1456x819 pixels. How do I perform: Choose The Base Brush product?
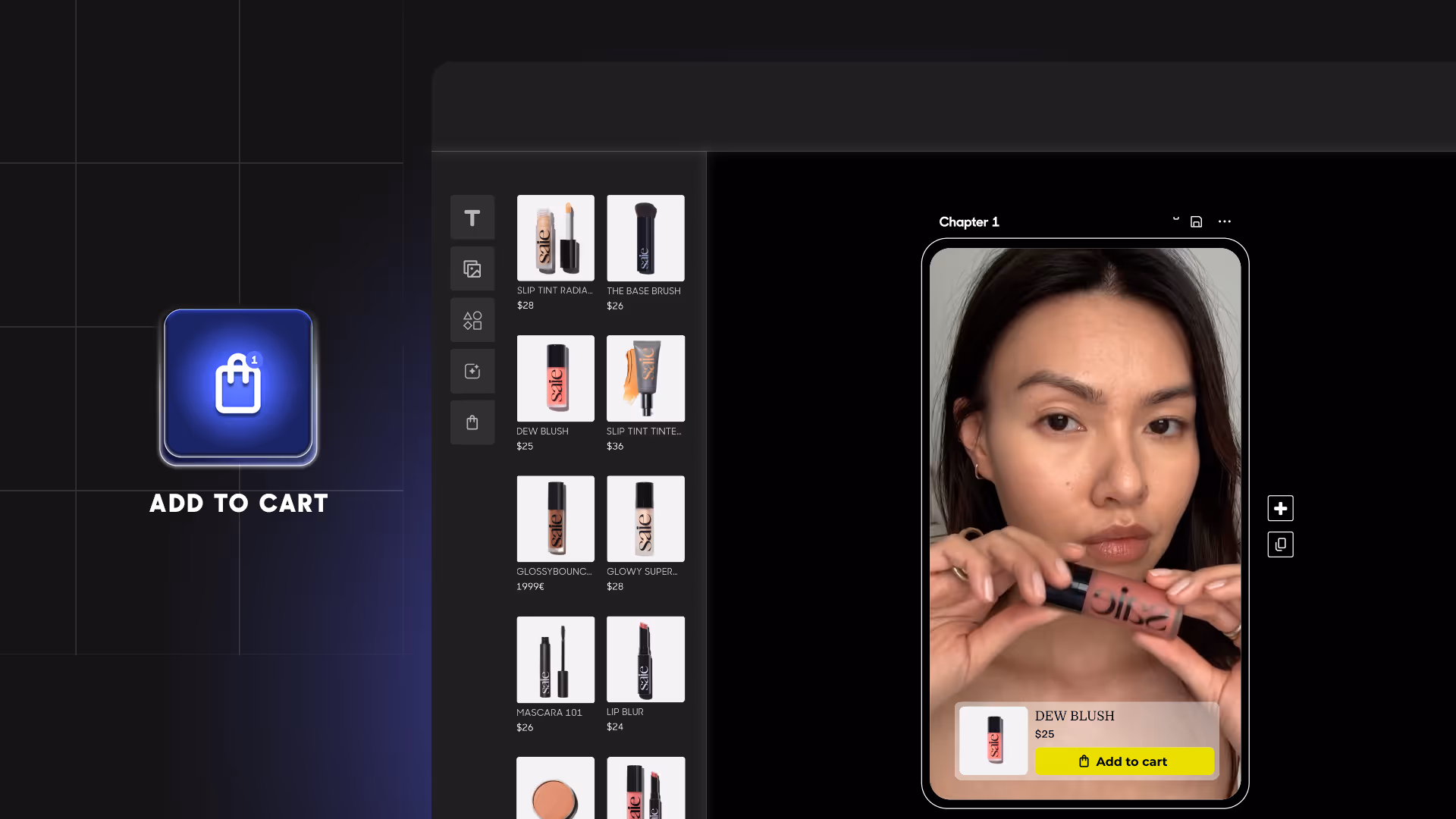point(645,238)
